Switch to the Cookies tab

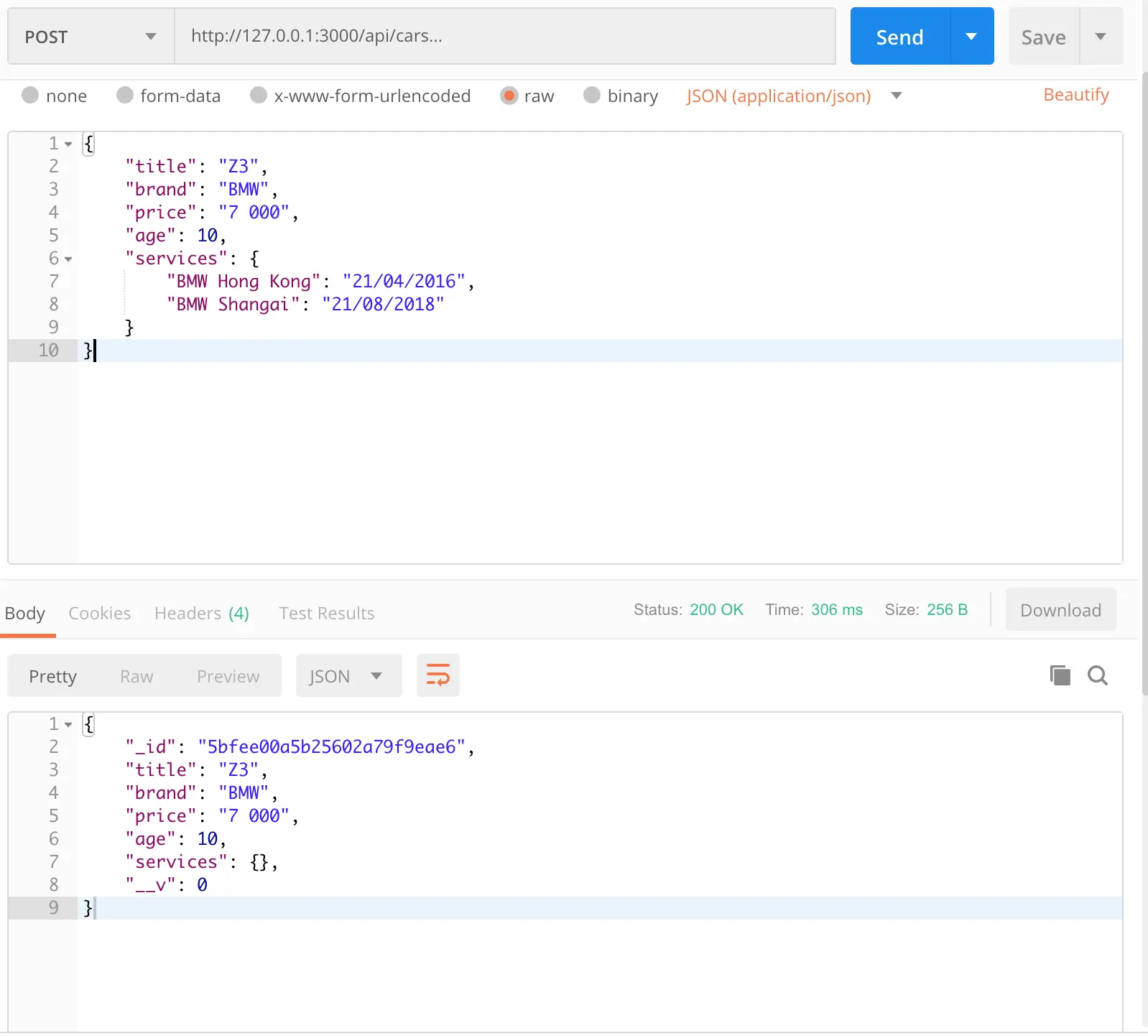100,613
